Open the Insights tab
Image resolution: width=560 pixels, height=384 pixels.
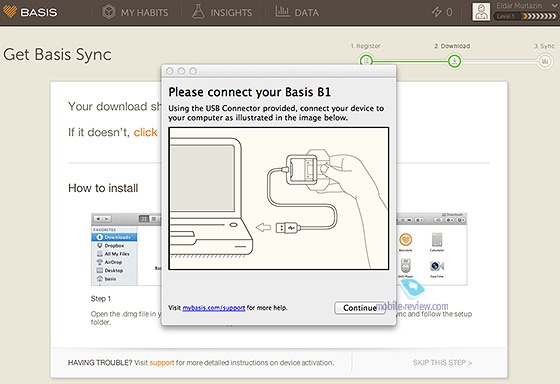click(222, 13)
